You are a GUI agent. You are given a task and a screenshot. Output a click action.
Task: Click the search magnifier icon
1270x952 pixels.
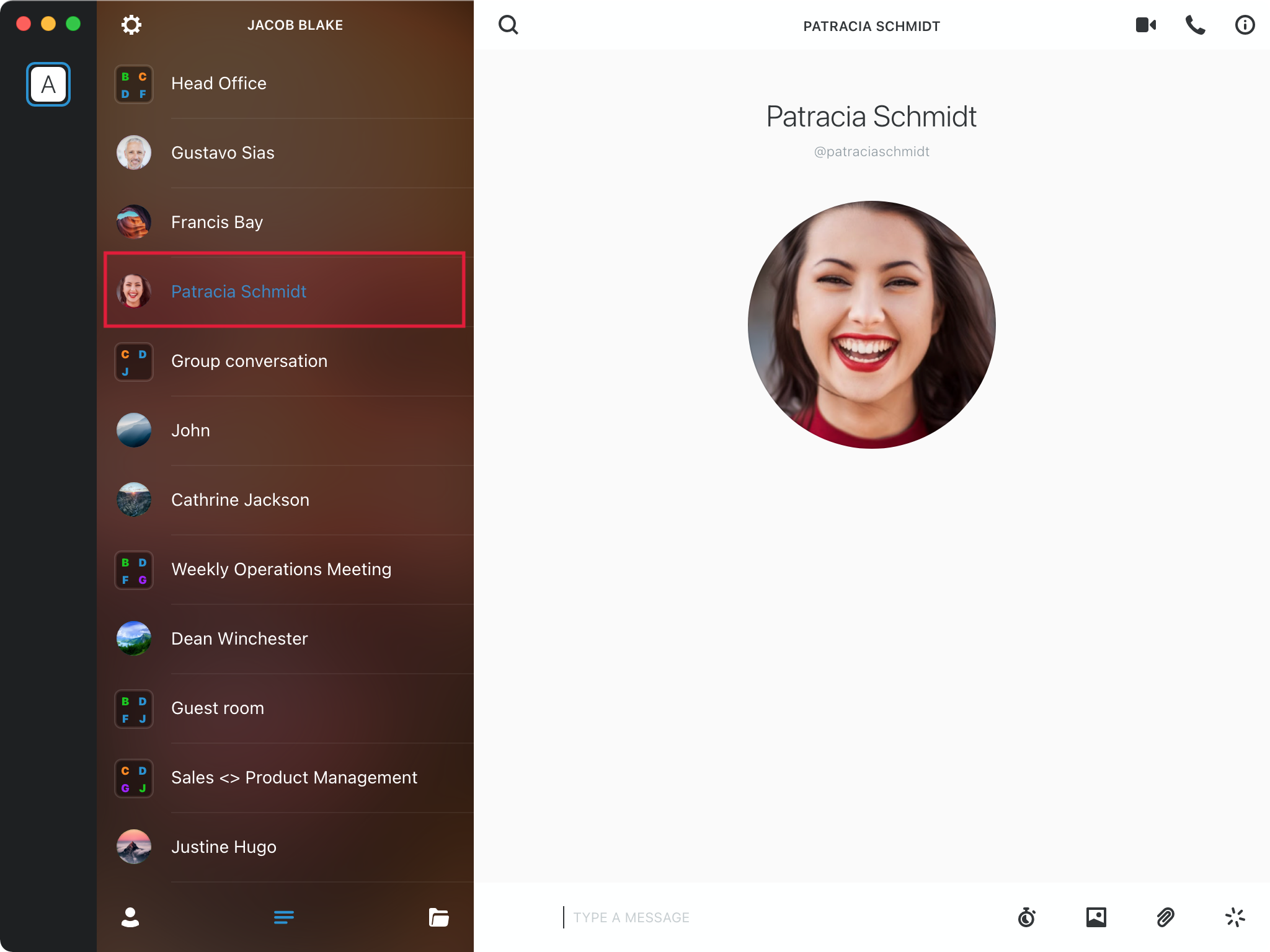click(x=508, y=25)
